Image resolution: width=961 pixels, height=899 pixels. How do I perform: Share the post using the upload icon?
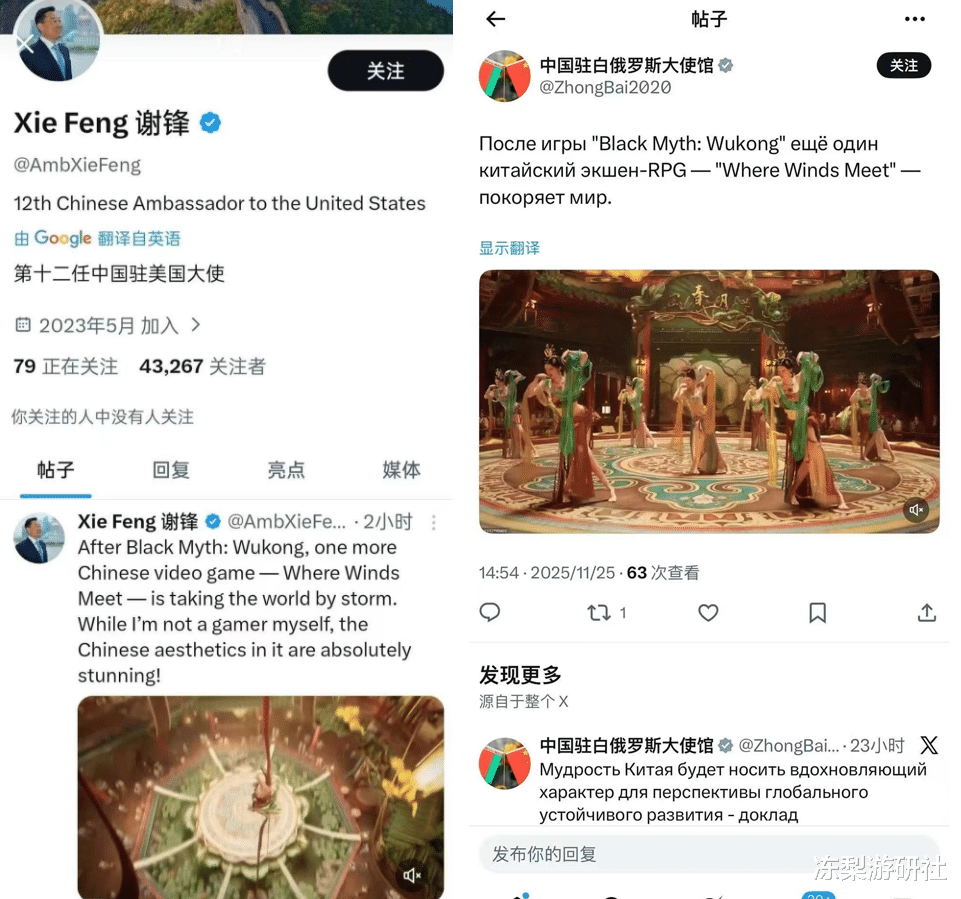click(x=927, y=612)
